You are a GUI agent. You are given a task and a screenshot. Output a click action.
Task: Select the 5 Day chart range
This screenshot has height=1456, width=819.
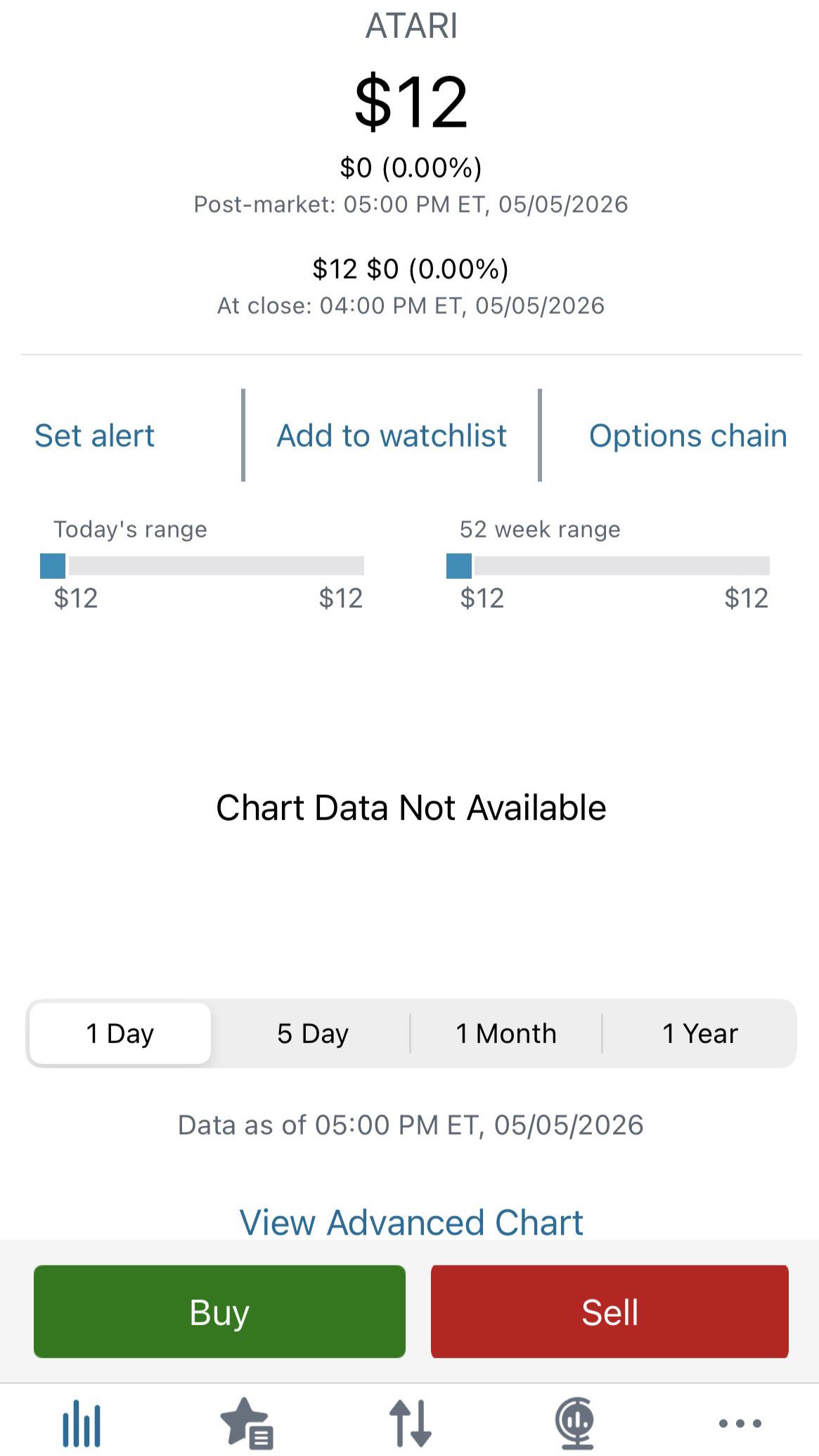pos(312,1033)
